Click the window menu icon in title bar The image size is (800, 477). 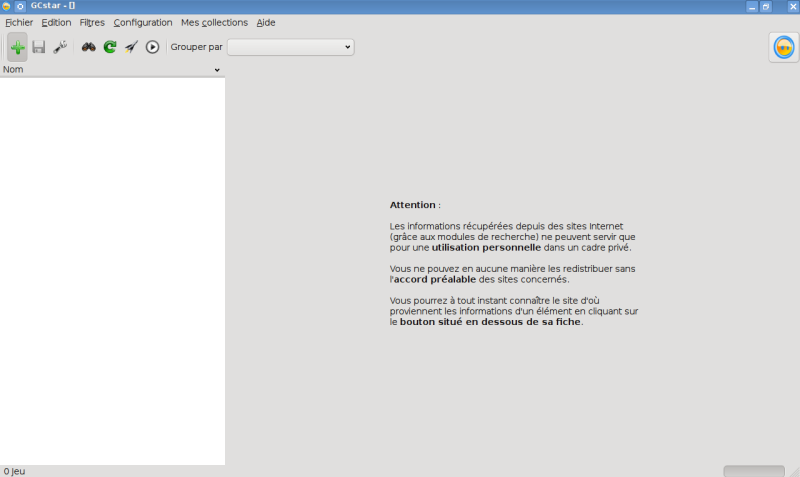pyautogui.click(x=6, y=6)
